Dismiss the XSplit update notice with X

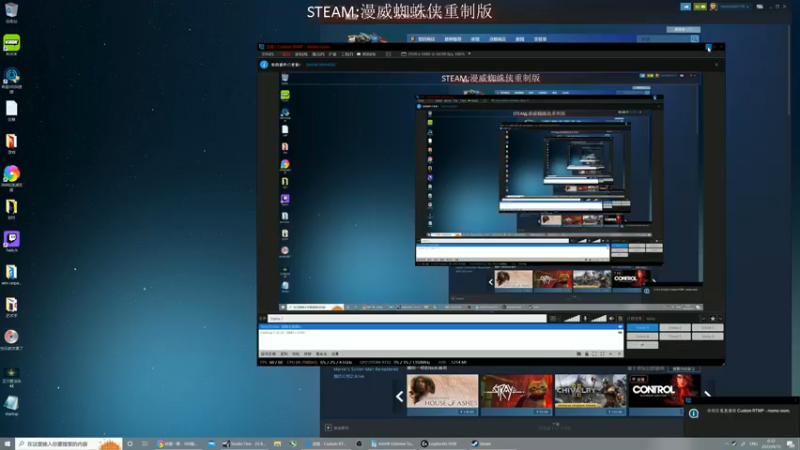[716, 65]
